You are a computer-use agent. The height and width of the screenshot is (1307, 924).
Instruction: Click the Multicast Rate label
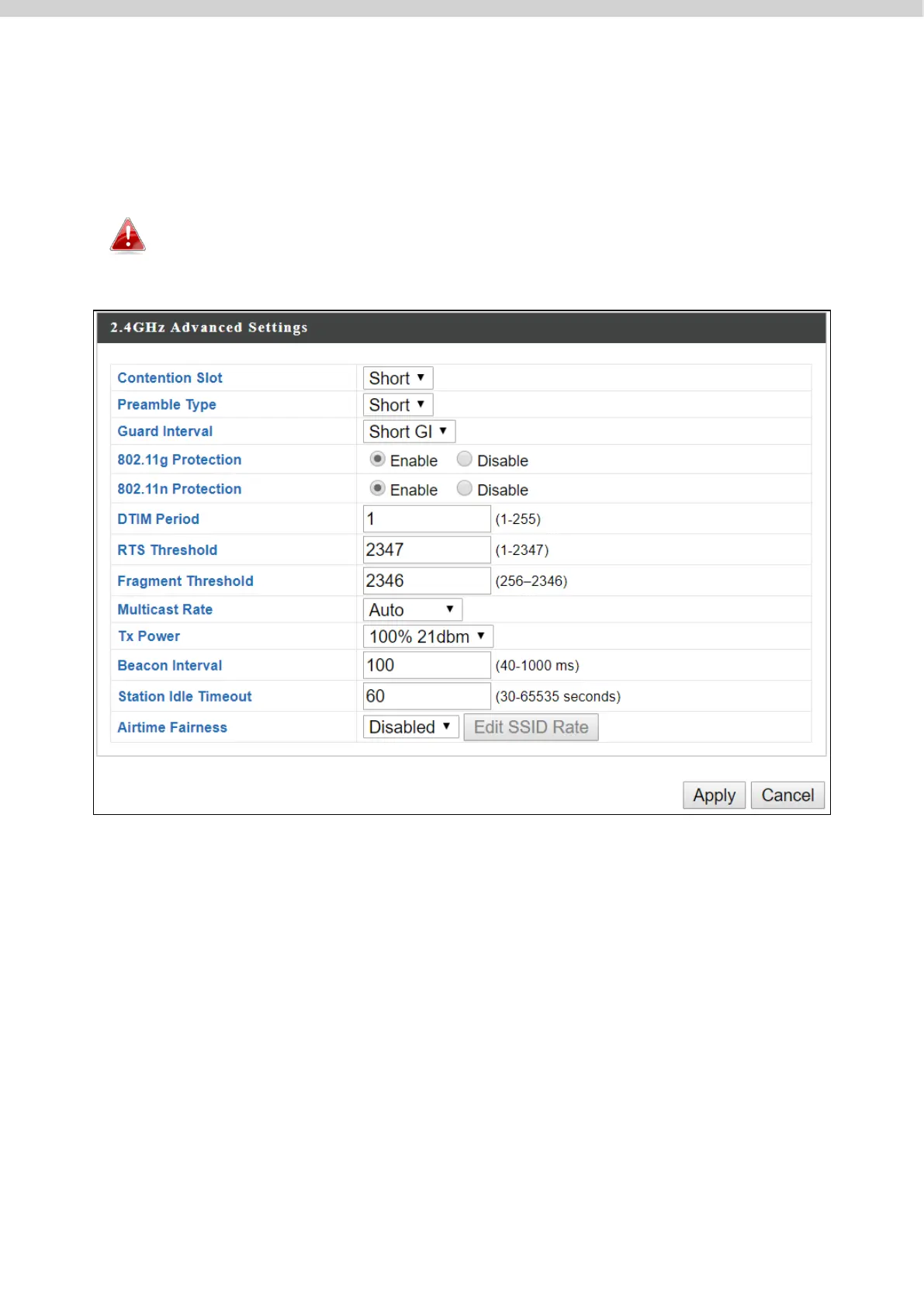(x=165, y=609)
